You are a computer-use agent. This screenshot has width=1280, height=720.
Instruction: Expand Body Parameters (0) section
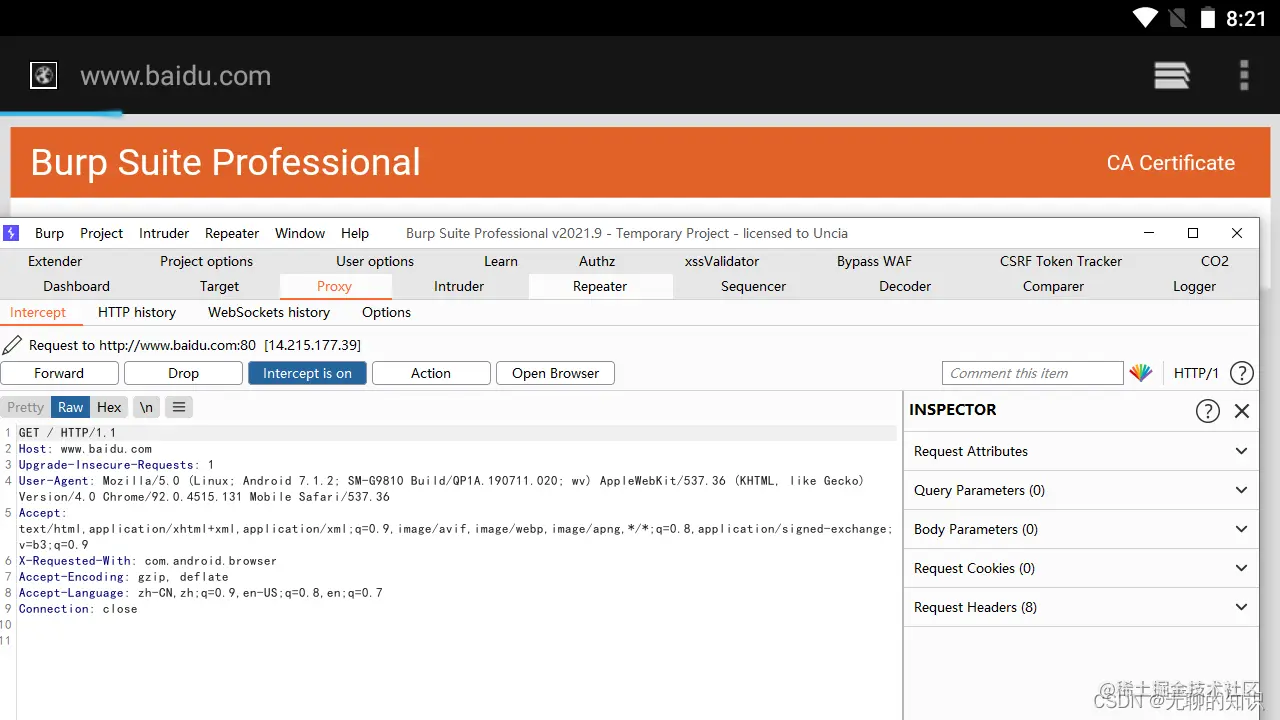tap(1081, 529)
